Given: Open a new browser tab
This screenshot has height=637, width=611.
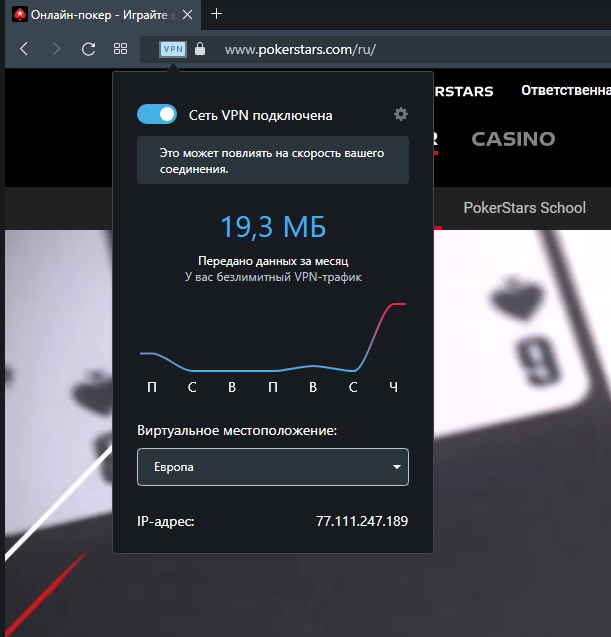Looking at the screenshot, I should click(x=217, y=14).
